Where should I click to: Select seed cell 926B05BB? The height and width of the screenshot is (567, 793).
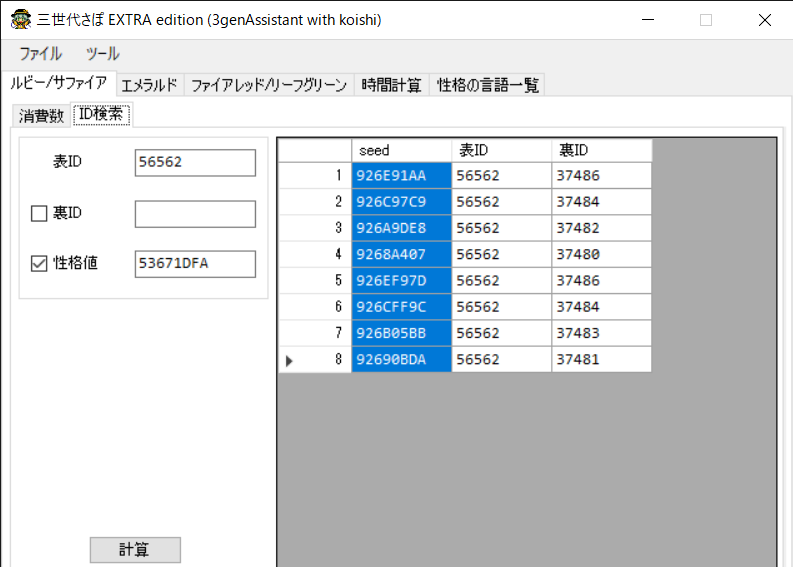[x=402, y=333]
